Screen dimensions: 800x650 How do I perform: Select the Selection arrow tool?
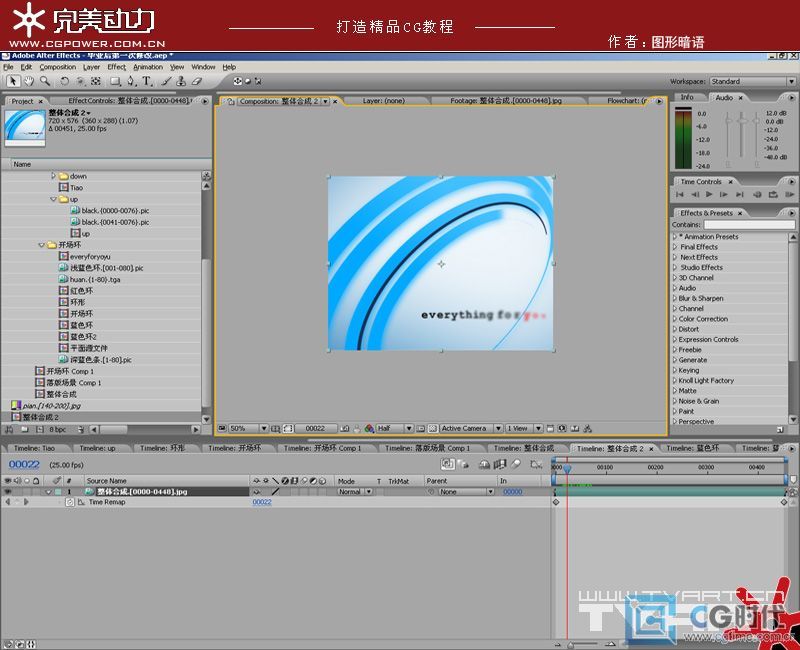(13, 81)
